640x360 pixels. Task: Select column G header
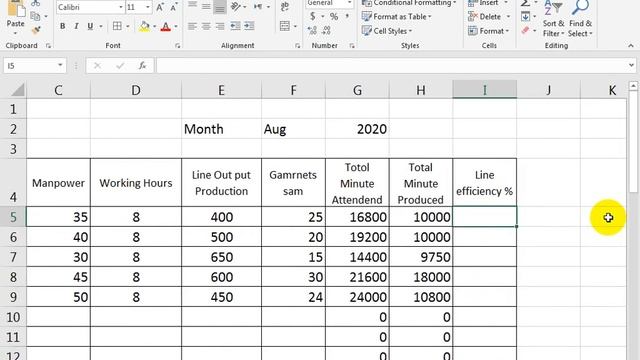(x=358, y=90)
